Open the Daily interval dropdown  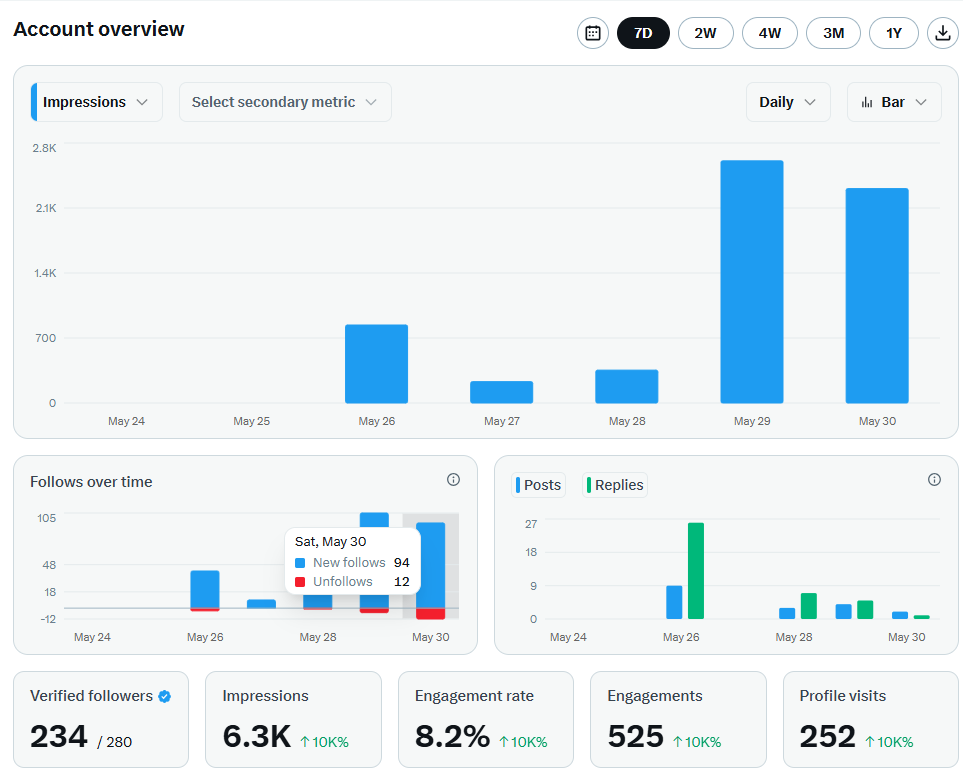tap(788, 102)
